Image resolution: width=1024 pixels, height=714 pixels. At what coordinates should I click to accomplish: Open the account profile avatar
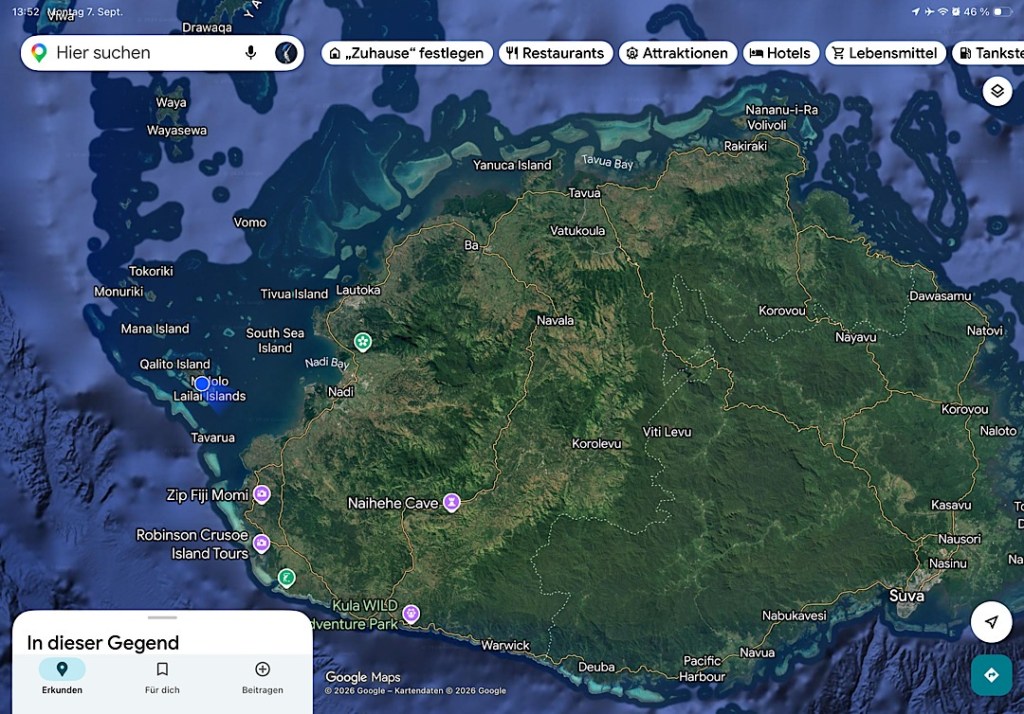point(286,53)
